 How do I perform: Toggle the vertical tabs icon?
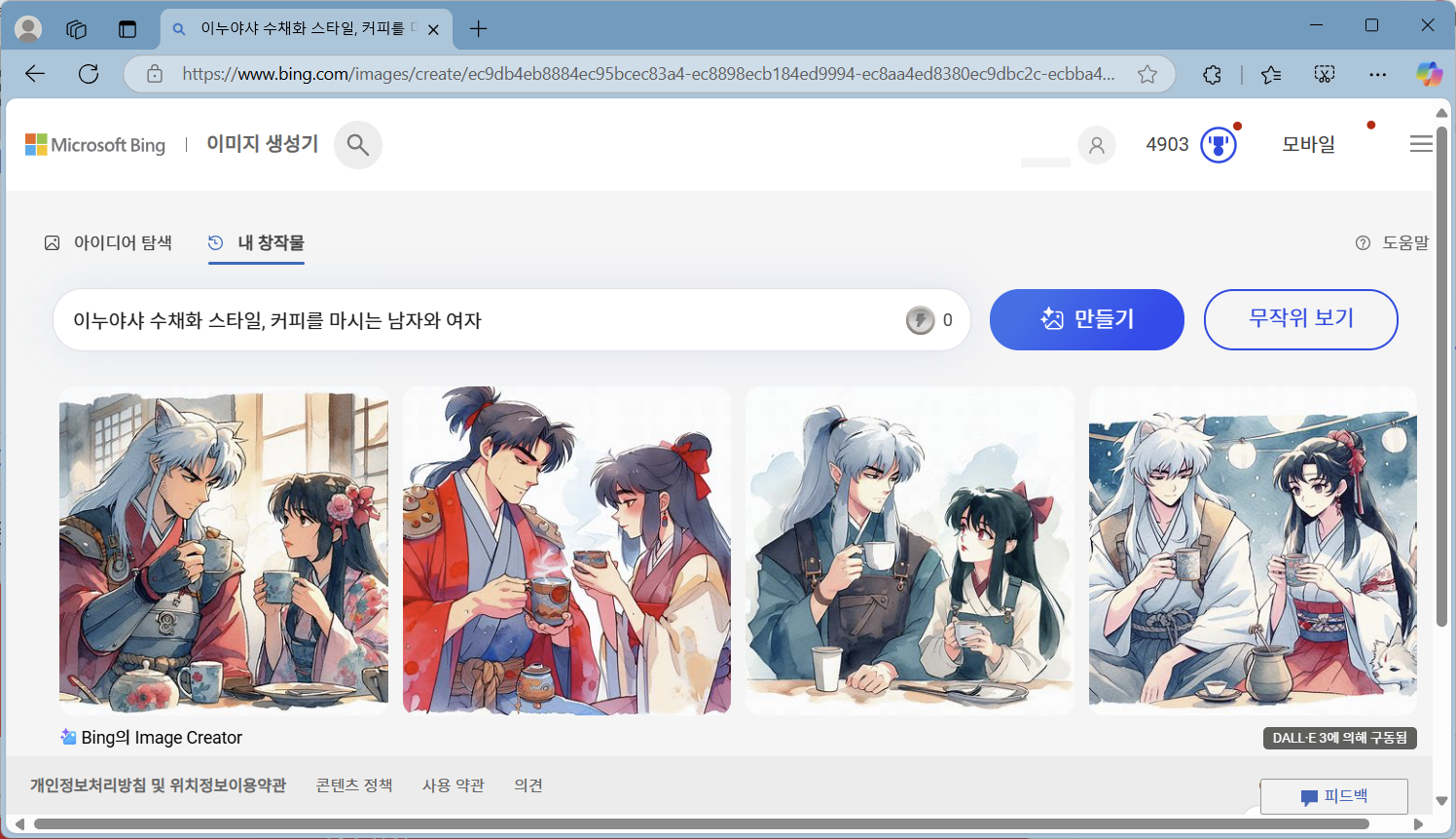pos(127,29)
